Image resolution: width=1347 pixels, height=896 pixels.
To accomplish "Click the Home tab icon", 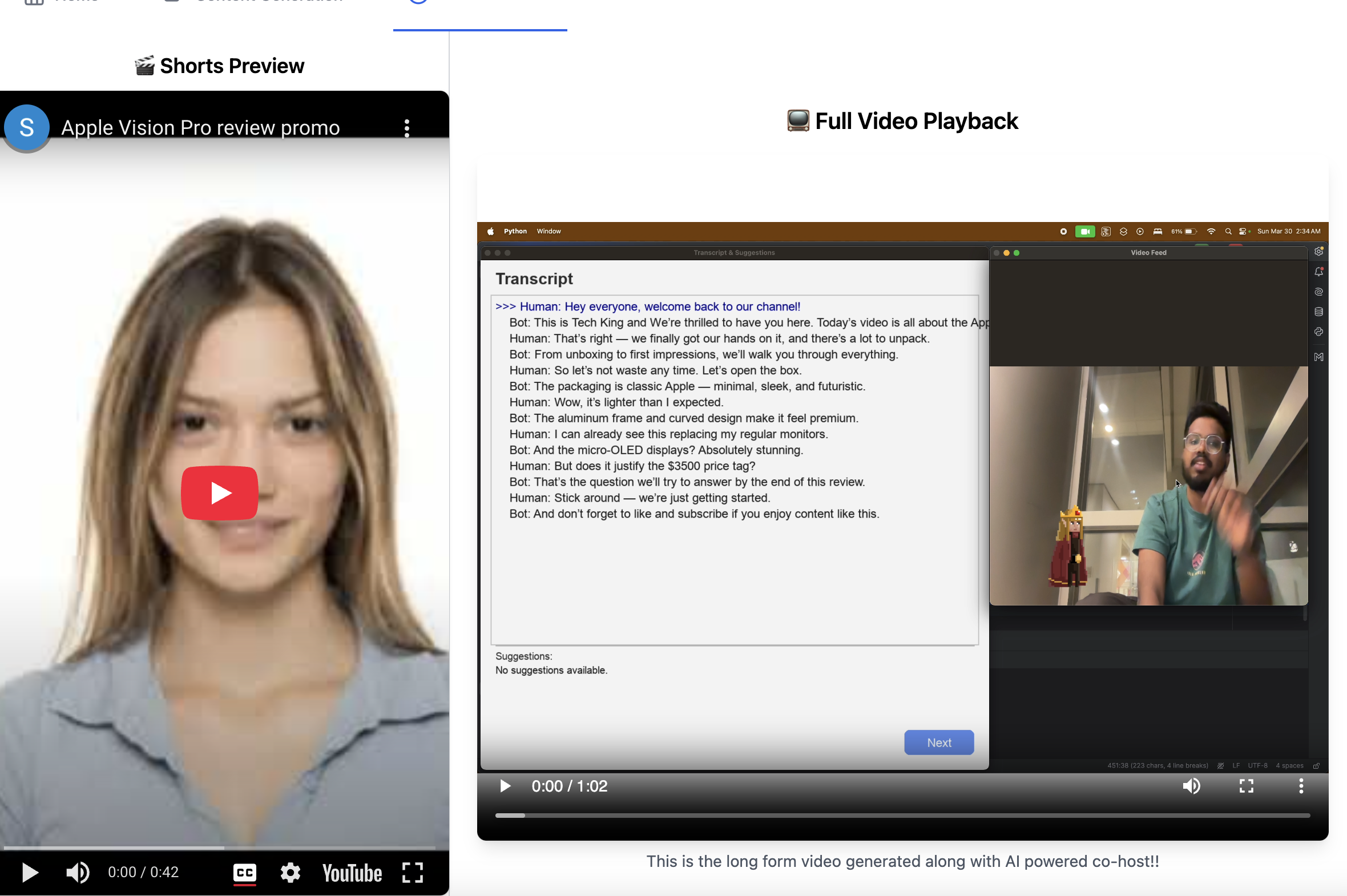I will [34, 2].
